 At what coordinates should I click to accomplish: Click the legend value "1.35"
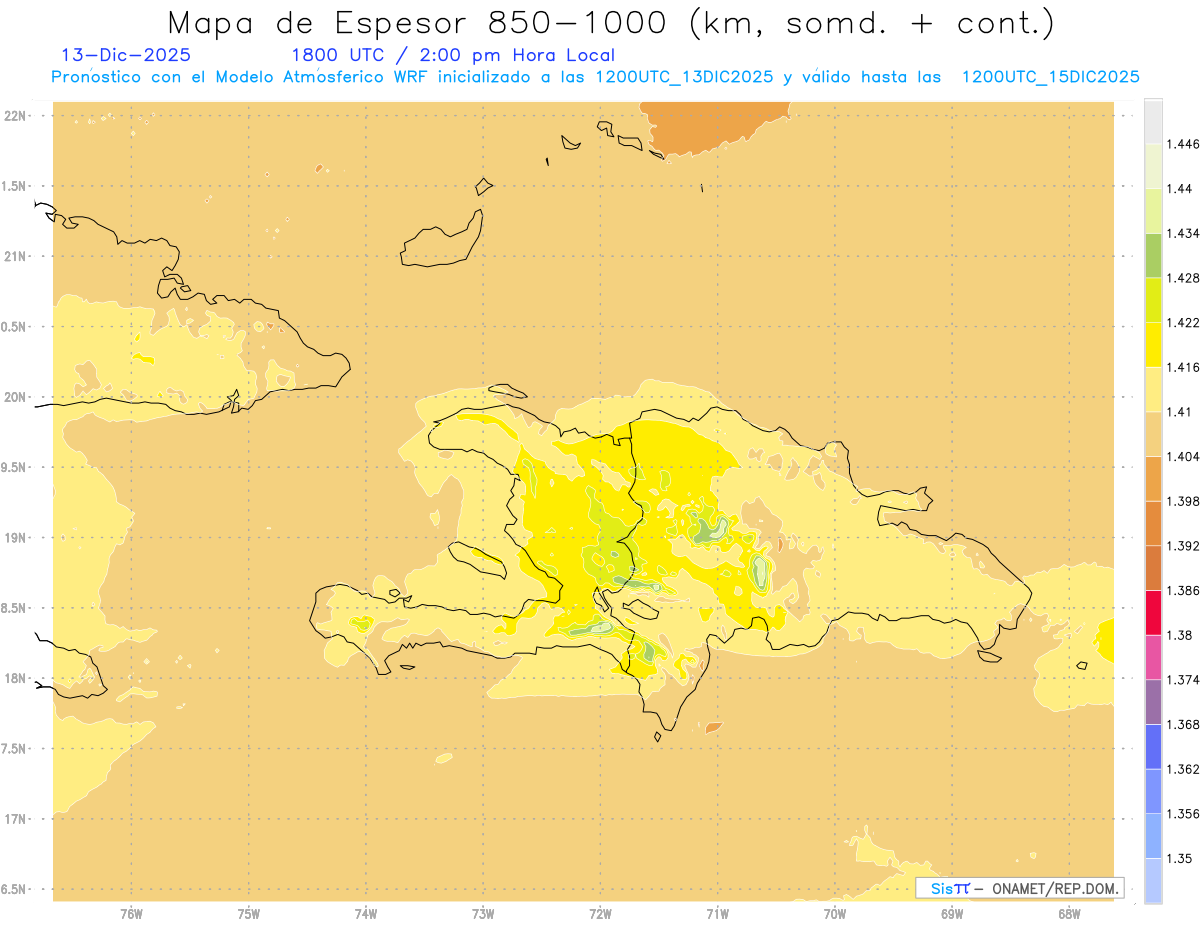pos(1180,858)
